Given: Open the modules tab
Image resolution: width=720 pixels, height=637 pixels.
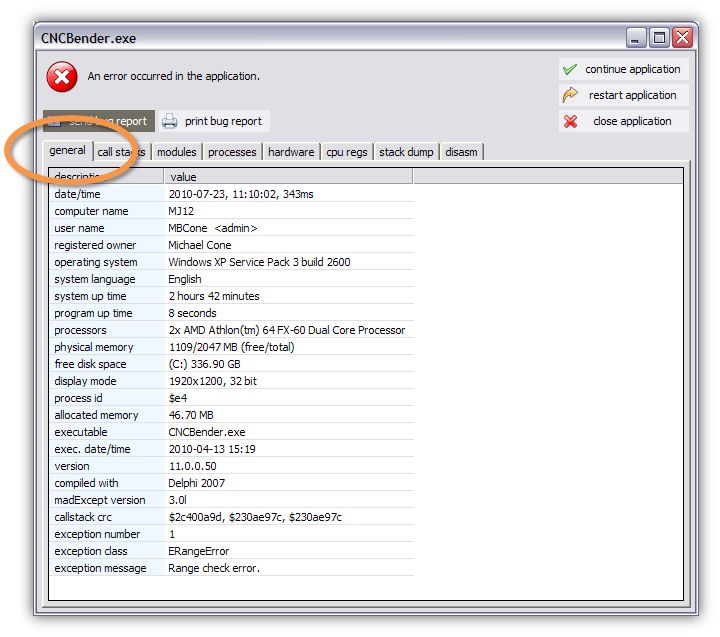Looking at the screenshot, I should tap(176, 152).
